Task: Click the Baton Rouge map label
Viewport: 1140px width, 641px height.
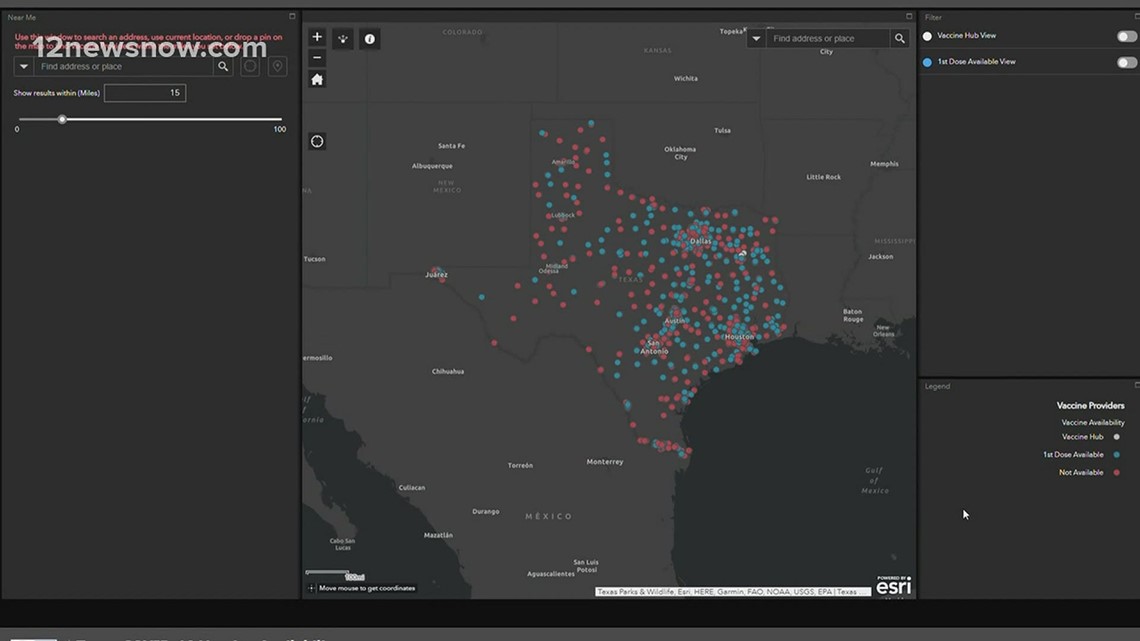Action: point(853,315)
